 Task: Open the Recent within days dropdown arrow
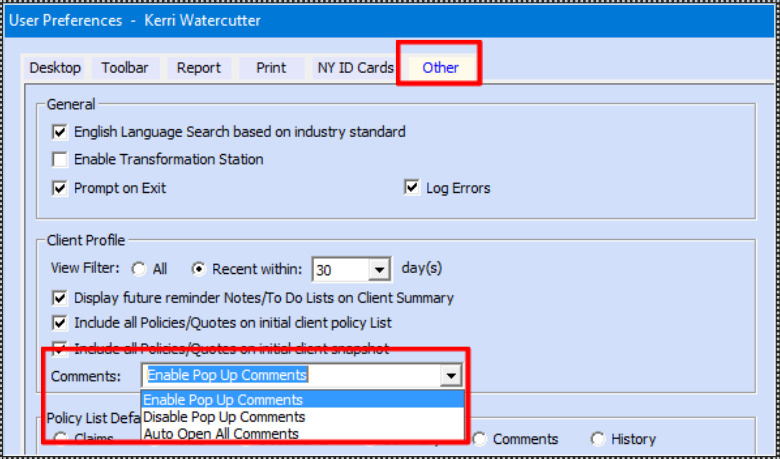pyautogui.click(x=380, y=270)
